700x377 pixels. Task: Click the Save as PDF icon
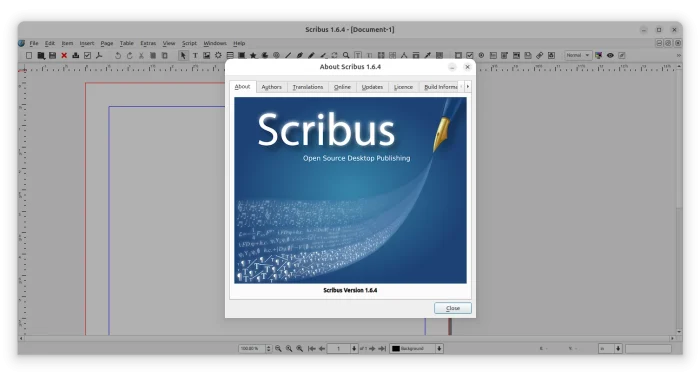tap(99, 55)
